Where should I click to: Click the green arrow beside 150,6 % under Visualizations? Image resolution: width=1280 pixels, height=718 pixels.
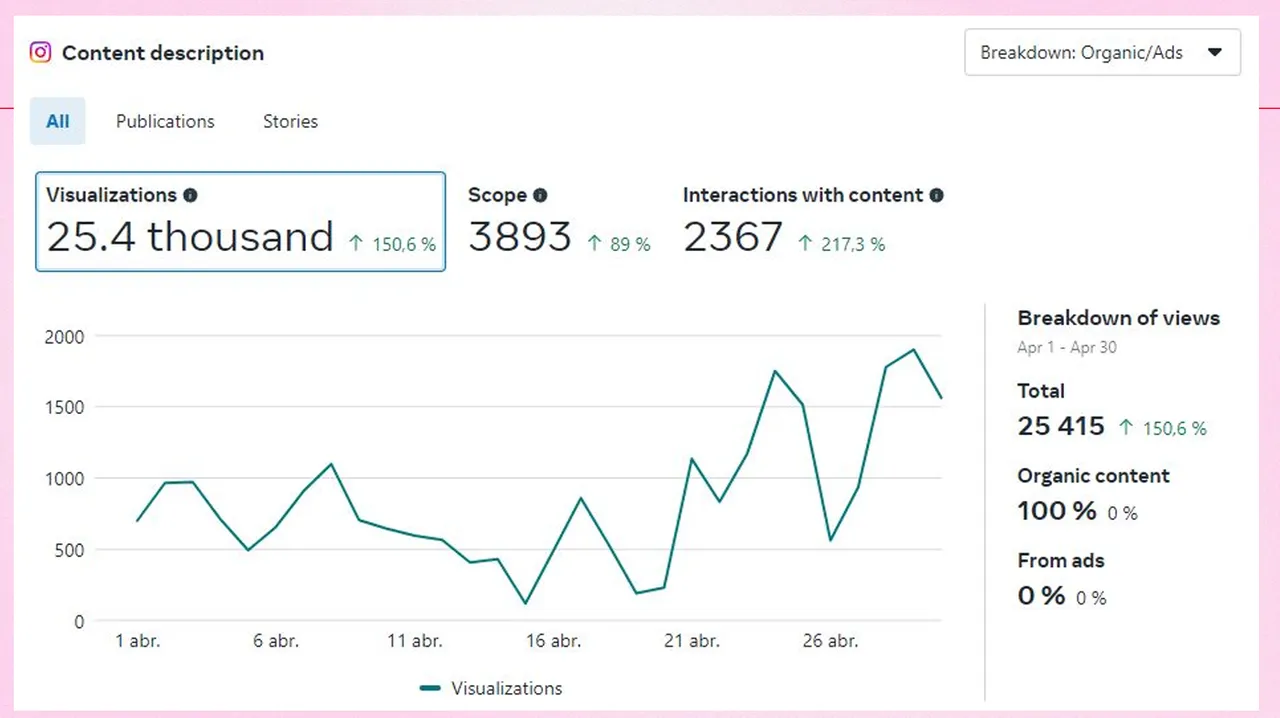pyautogui.click(x=356, y=243)
